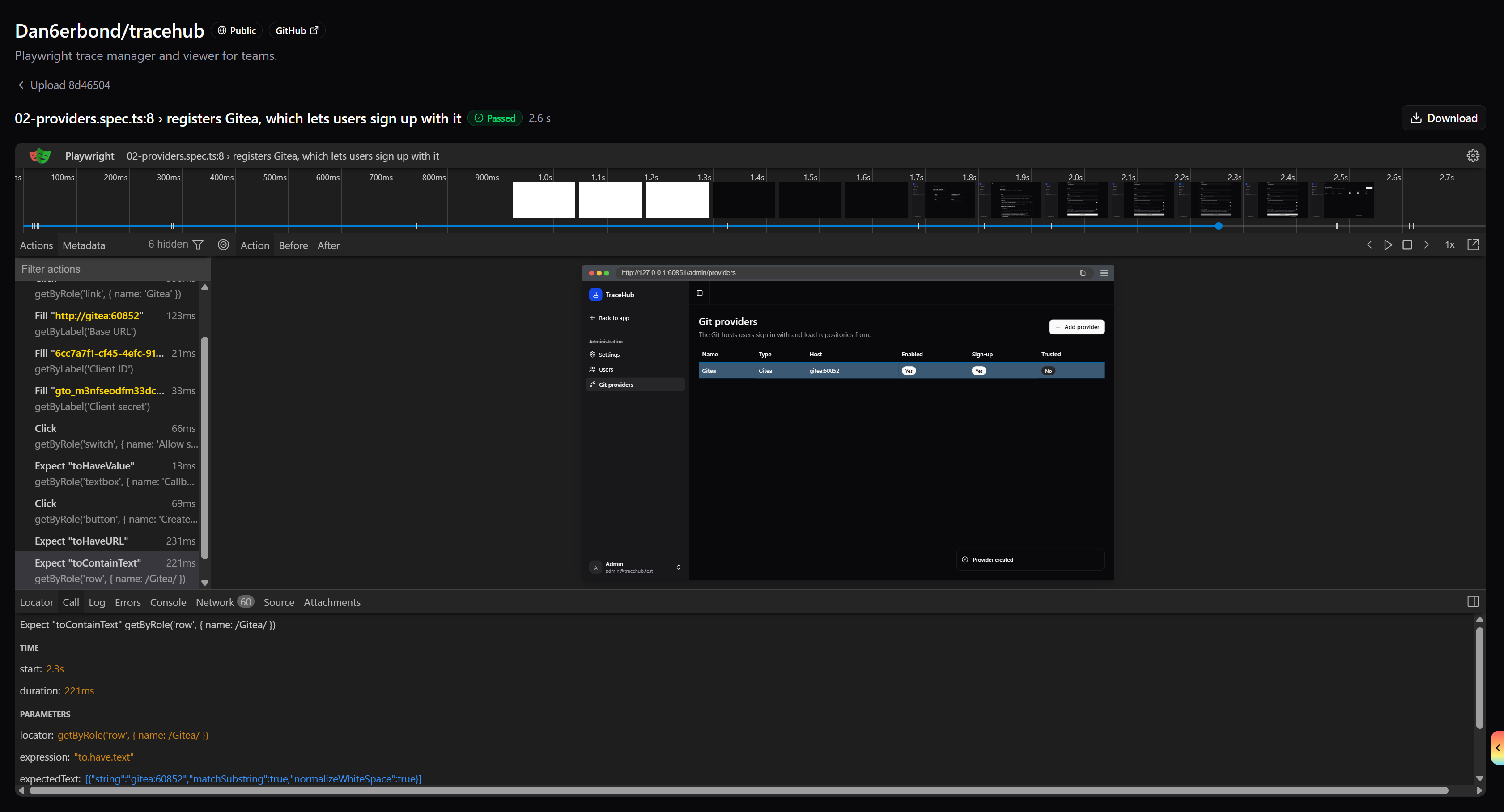Screen dimensions: 1504x812
Task: Click the Public visibility badge
Action: 237,30
